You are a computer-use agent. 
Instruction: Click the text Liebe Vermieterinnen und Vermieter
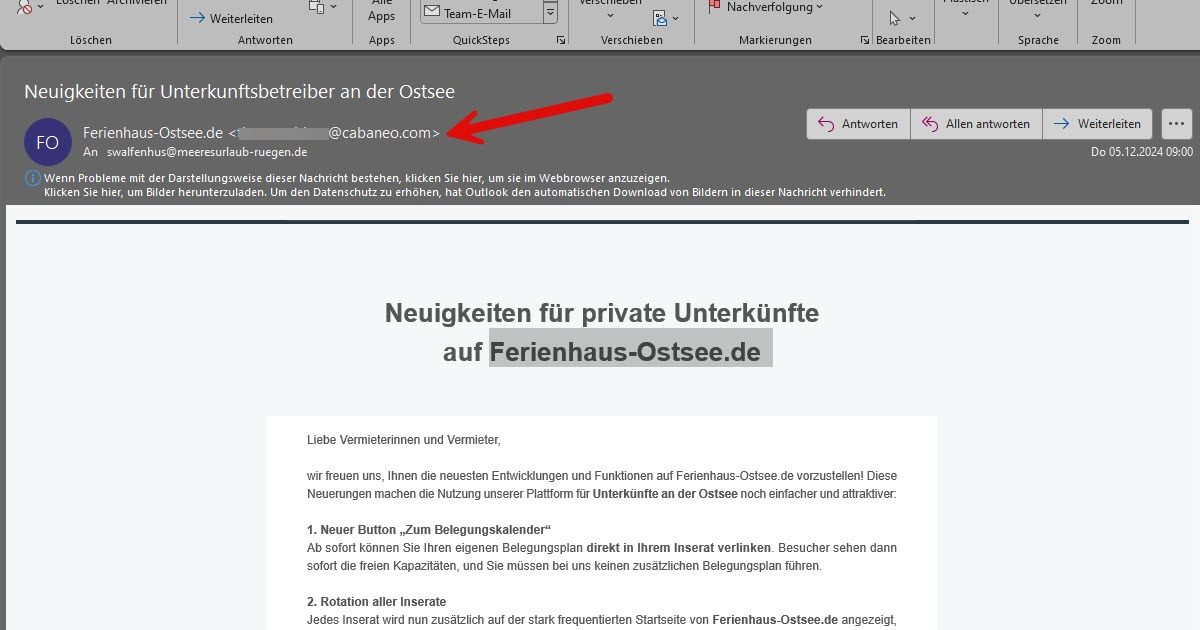click(x=404, y=439)
